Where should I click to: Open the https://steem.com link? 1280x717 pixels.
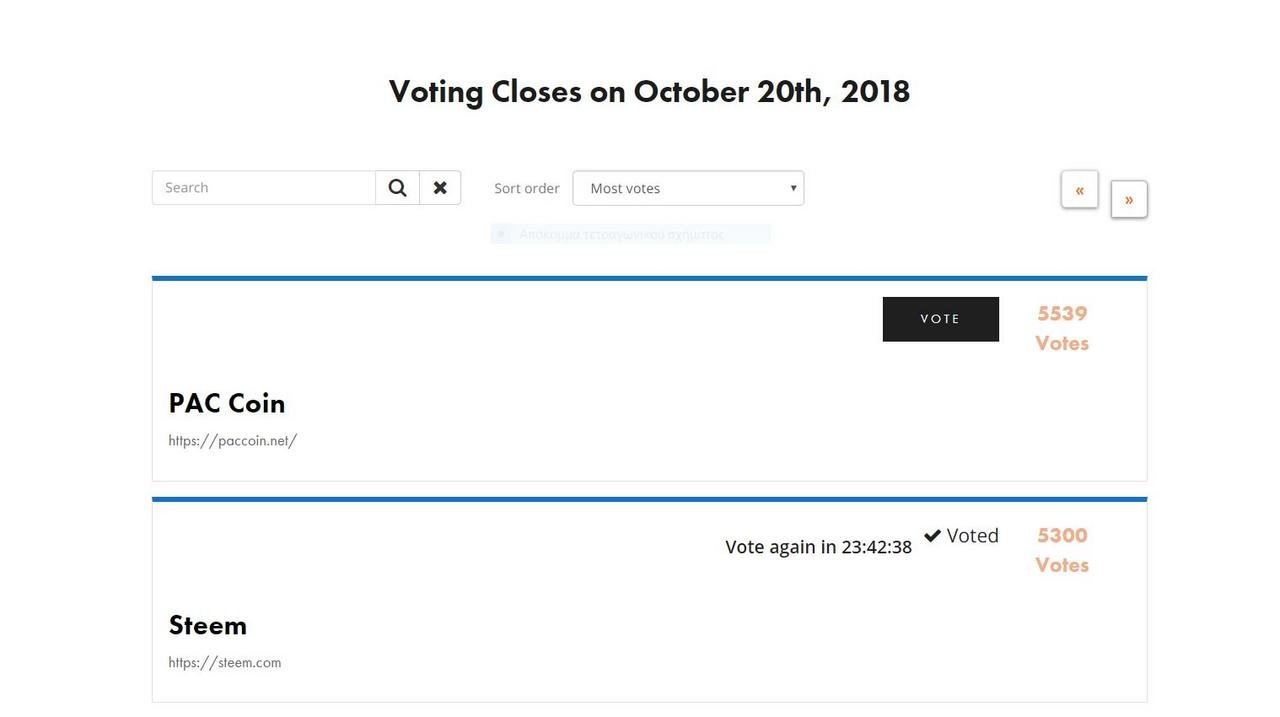point(225,662)
